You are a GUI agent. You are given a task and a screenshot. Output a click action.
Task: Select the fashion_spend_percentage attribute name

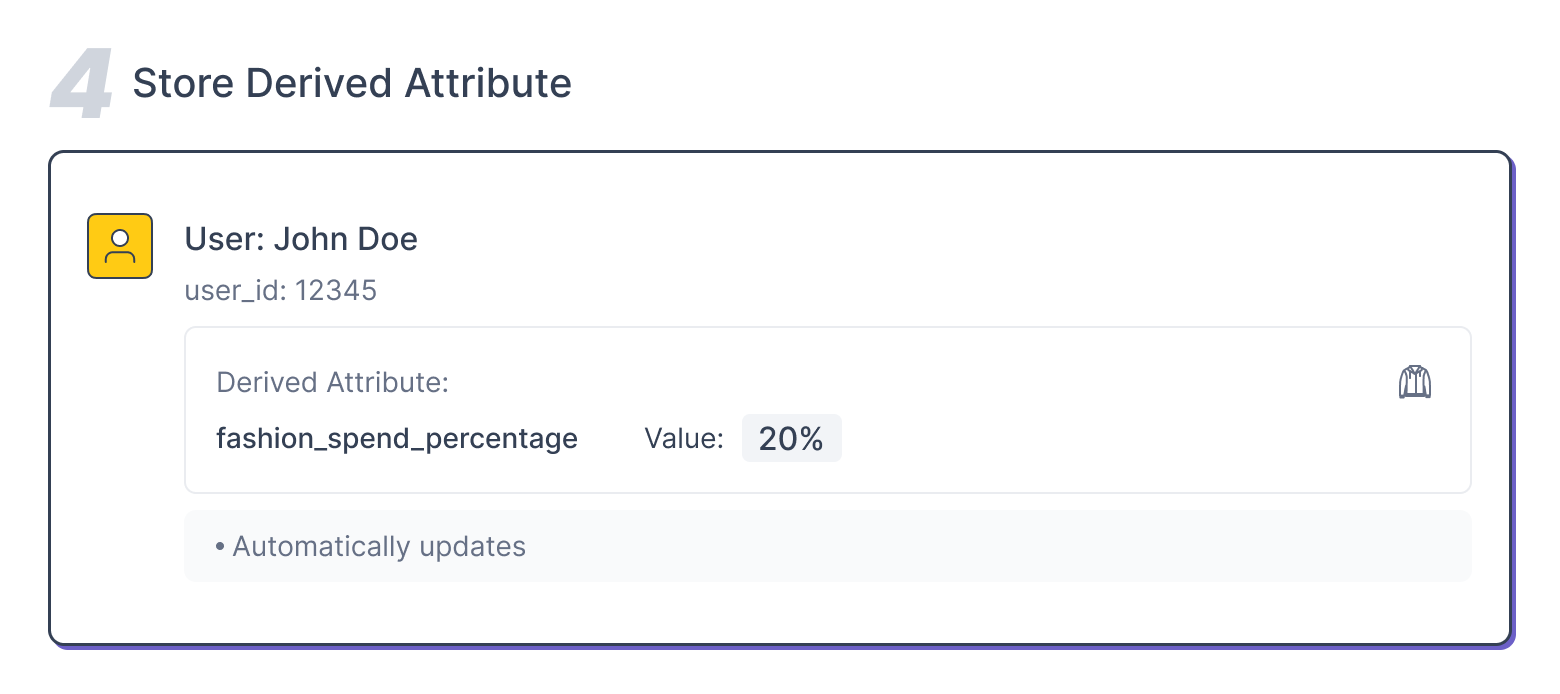pyautogui.click(x=397, y=438)
